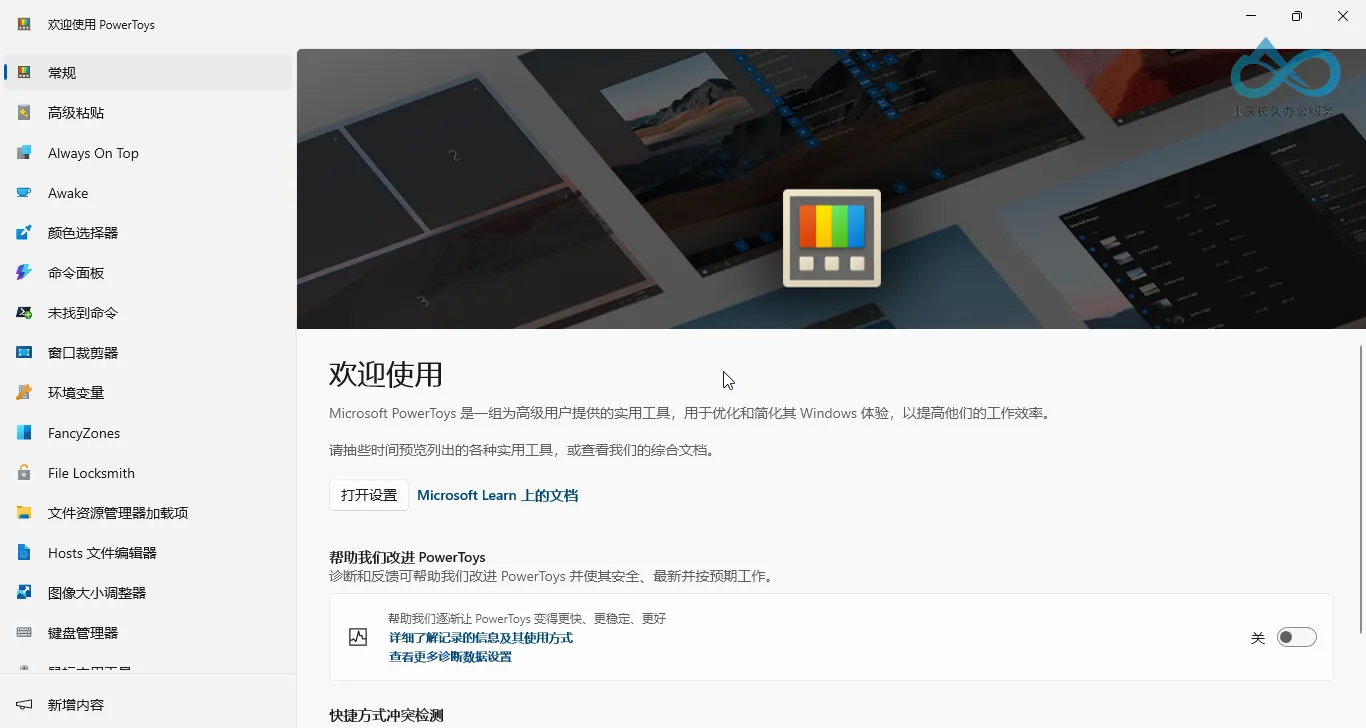Click the Environment Variables (环境变量) icon
Image resolution: width=1366 pixels, height=728 pixels.
[x=24, y=393]
